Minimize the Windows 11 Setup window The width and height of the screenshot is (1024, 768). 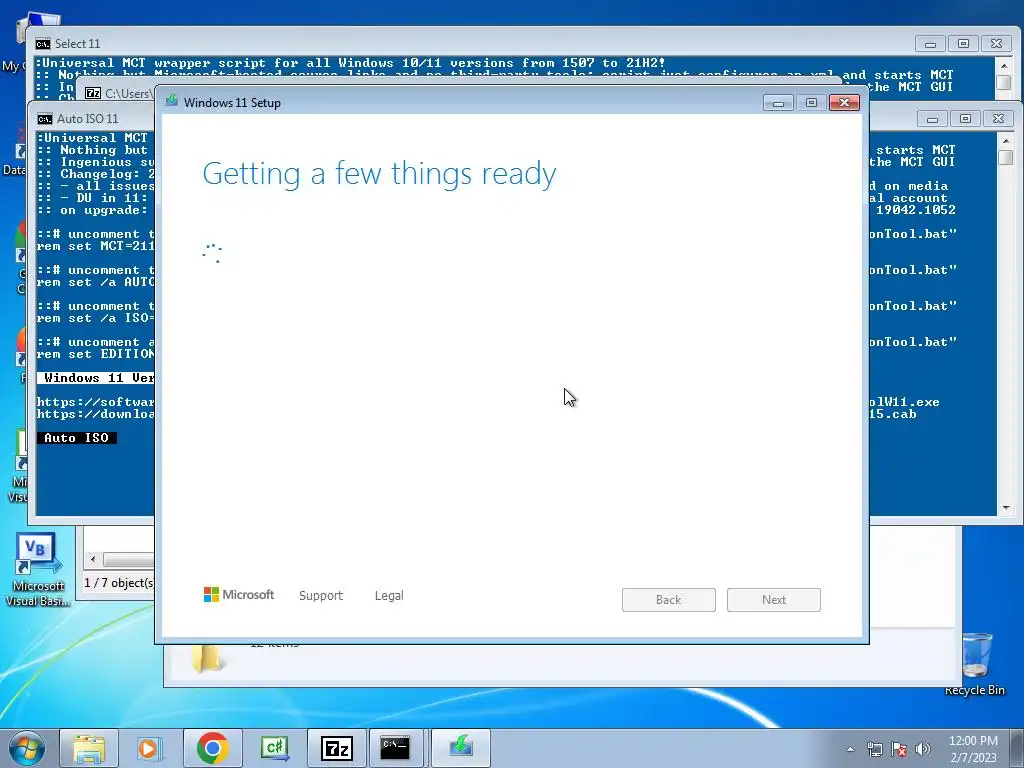click(778, 103)
